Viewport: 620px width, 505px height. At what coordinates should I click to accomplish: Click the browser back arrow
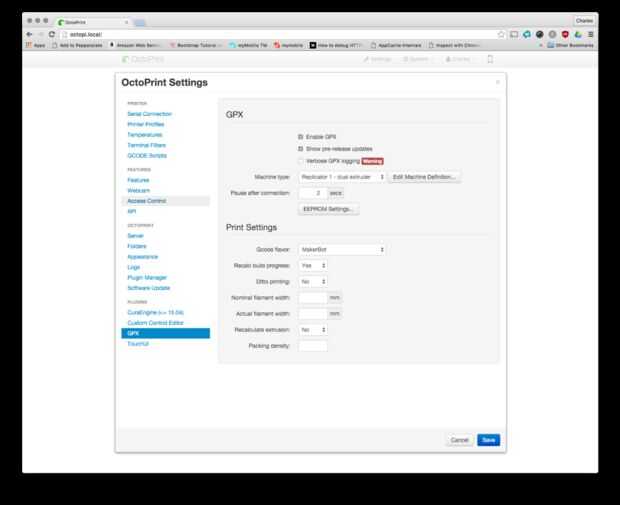(x=29, y=34)
